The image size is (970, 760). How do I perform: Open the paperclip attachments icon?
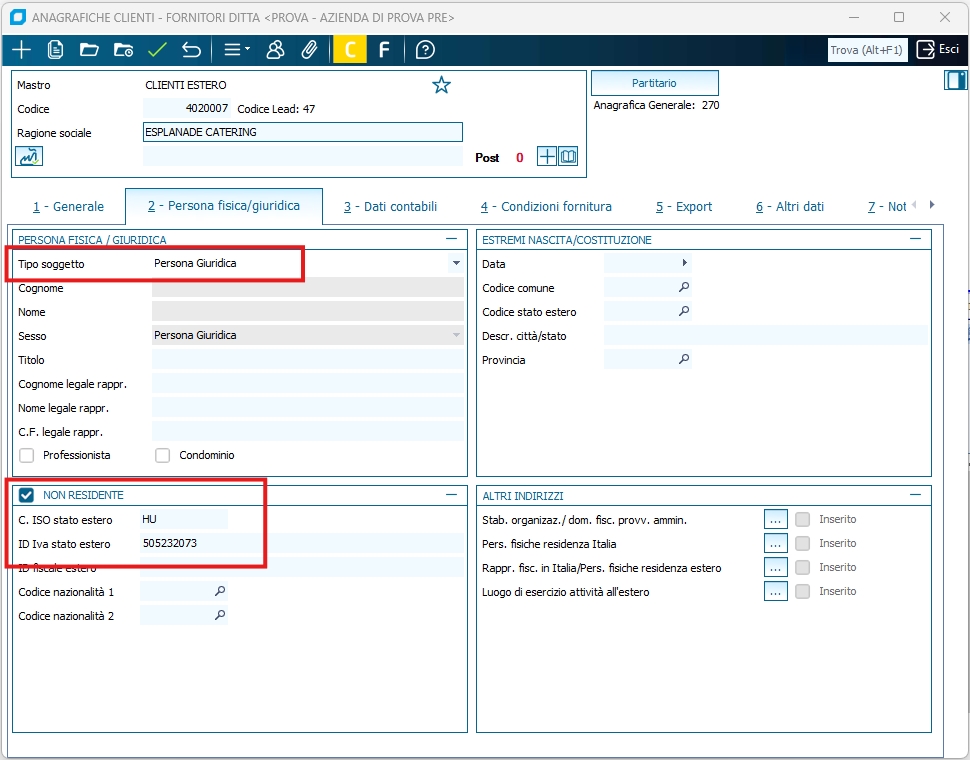point(309,50)
